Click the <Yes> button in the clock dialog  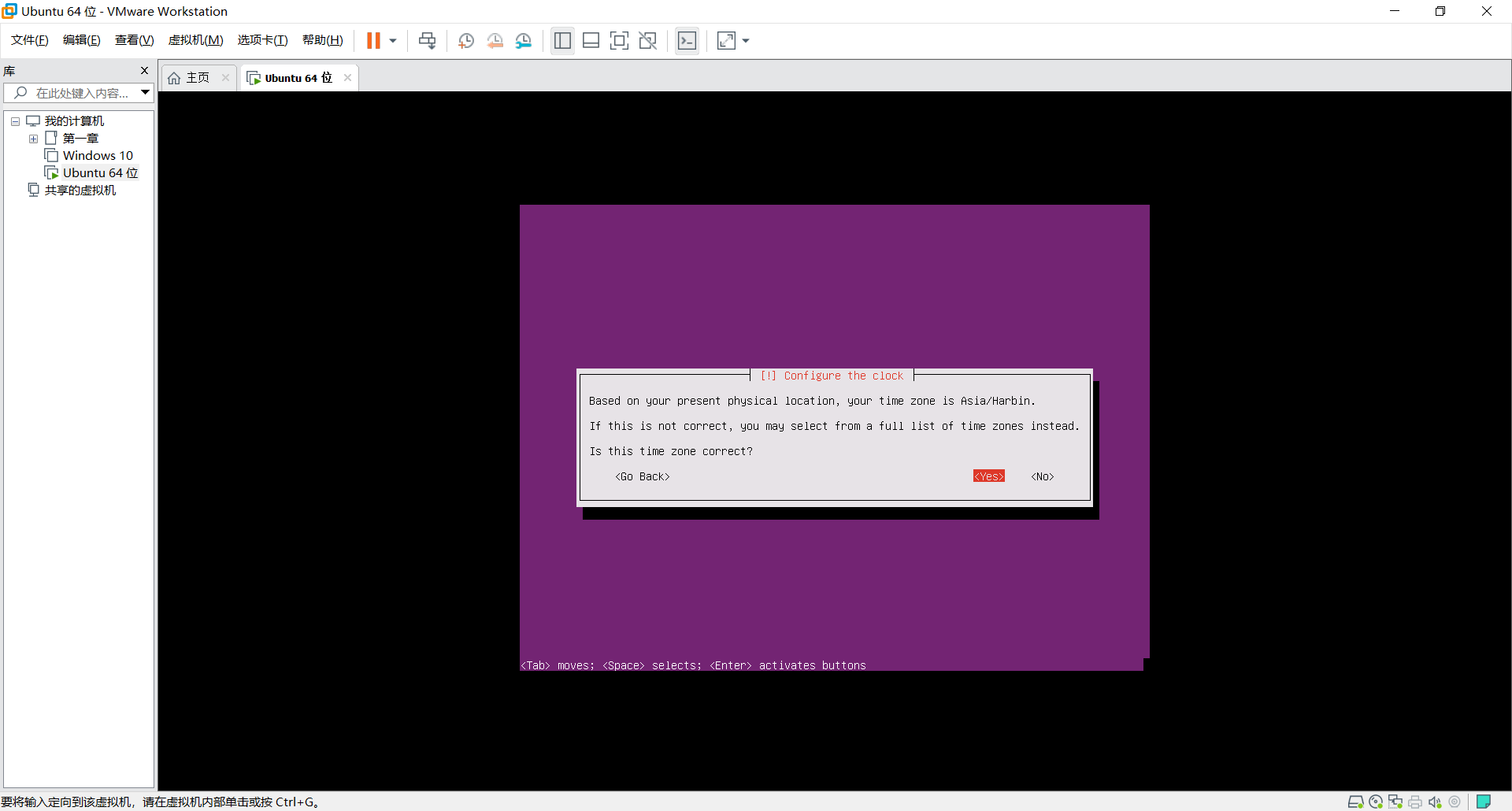[989, 476]
